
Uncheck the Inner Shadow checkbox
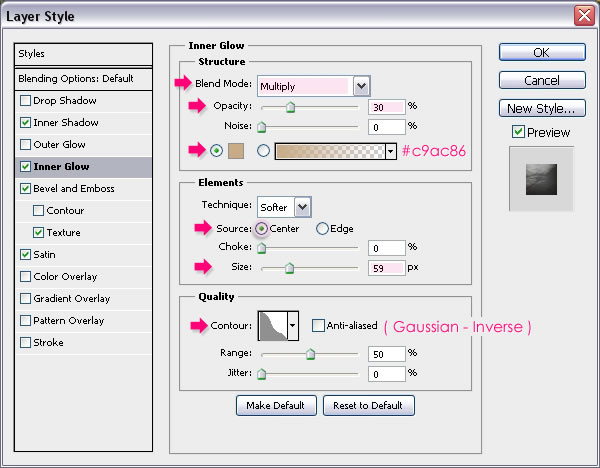(25, 122)
